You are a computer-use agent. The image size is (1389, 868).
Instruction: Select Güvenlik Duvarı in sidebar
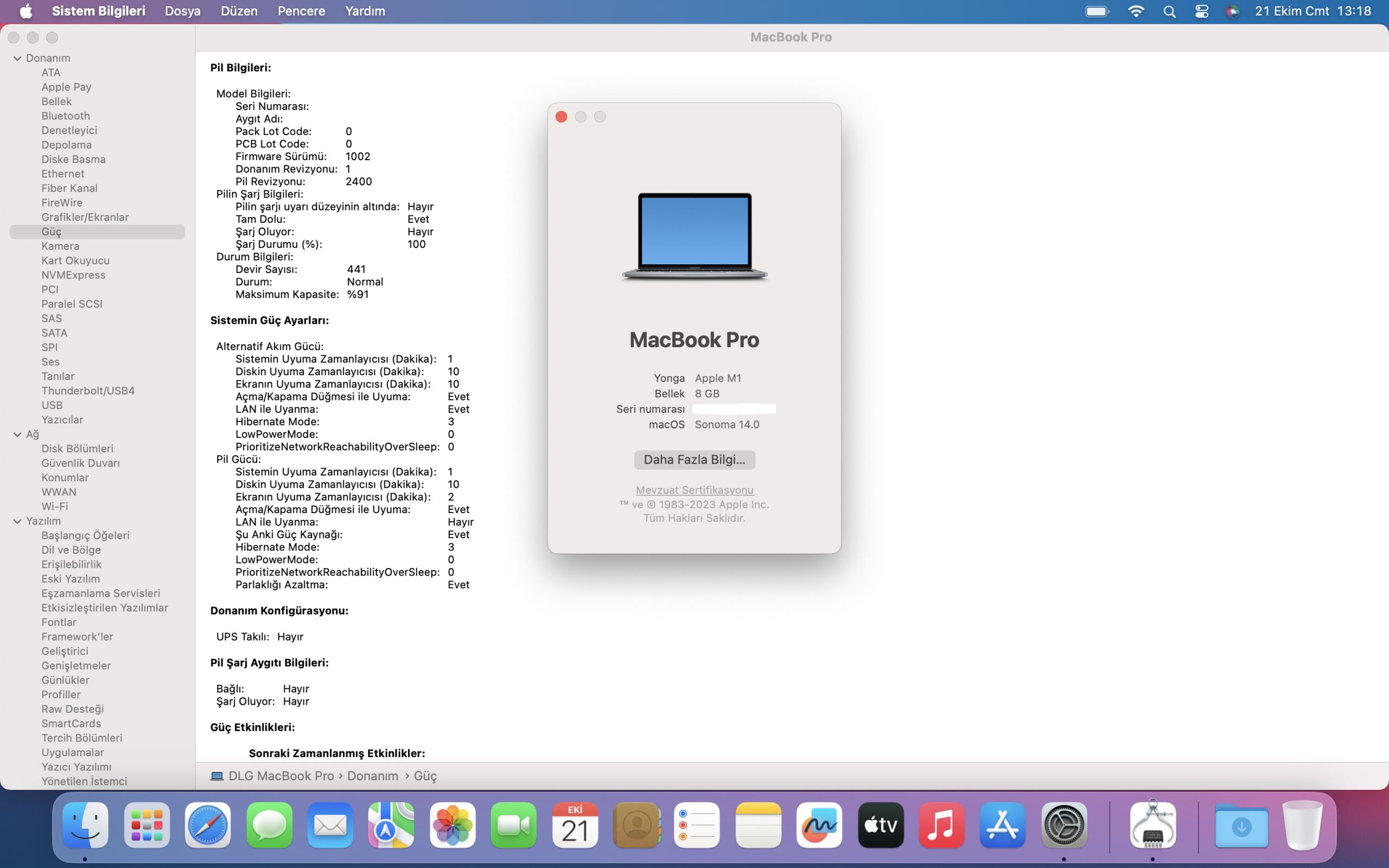[x=80, y=463]
